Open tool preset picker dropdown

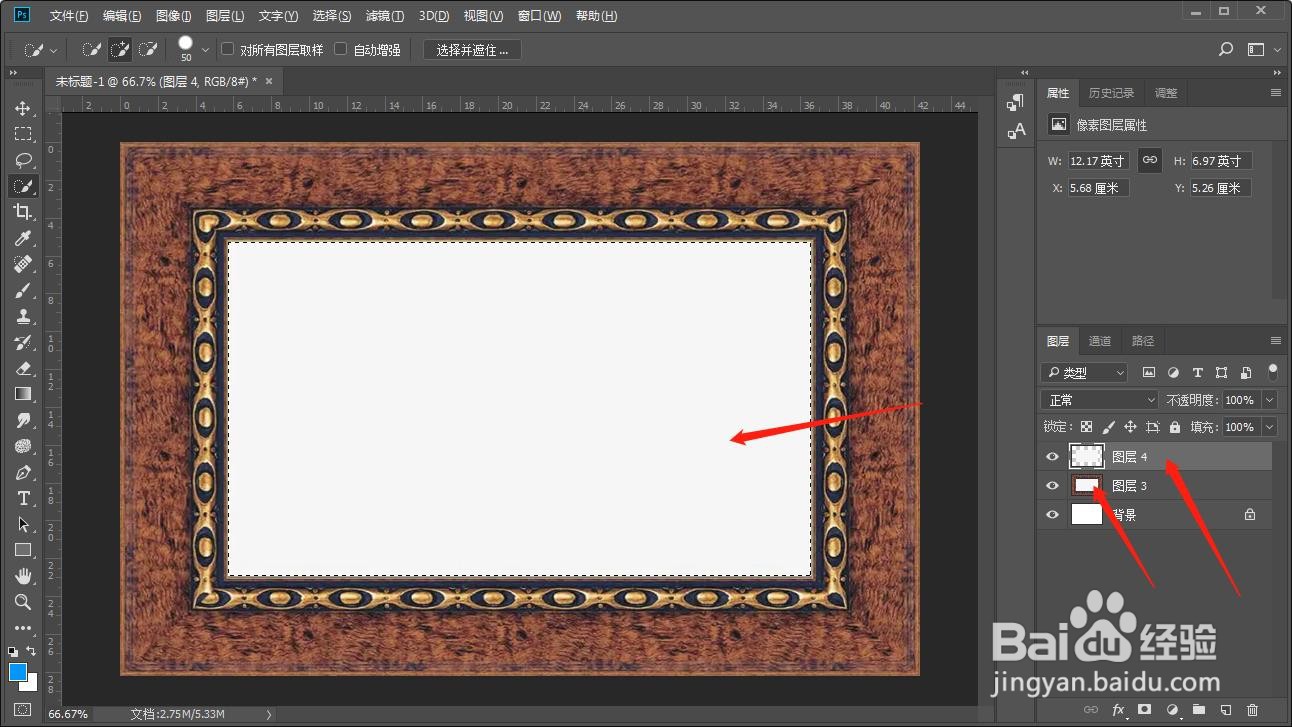click(x=53, y=49)
